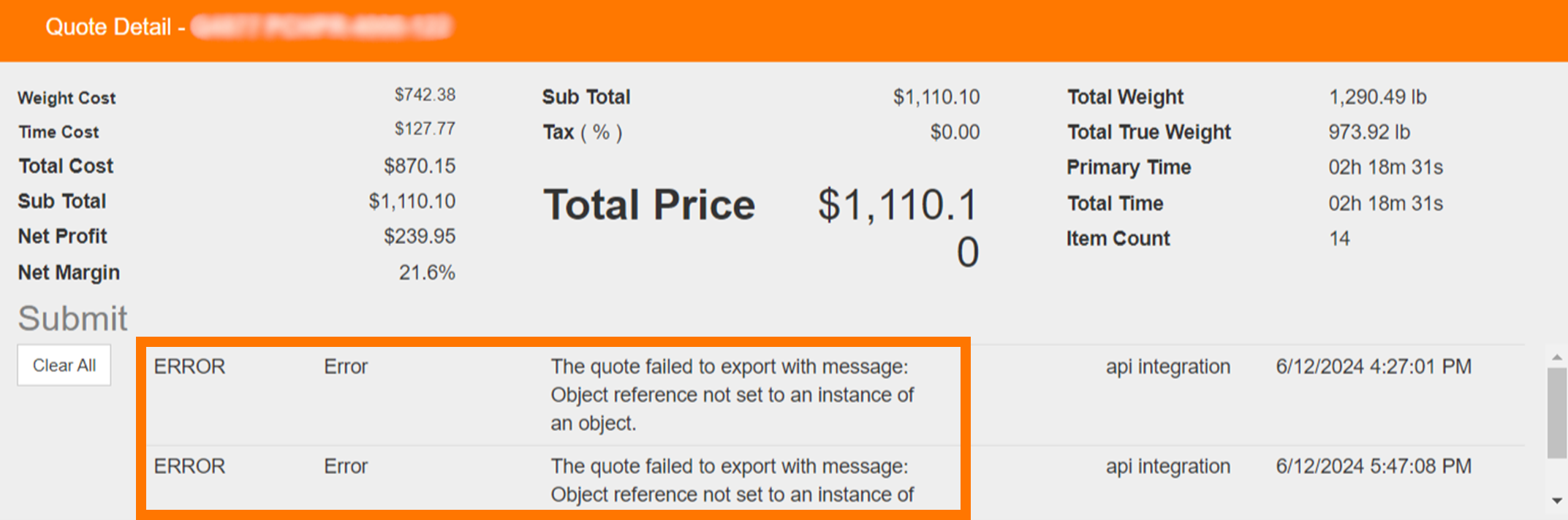Click the Submit section heading
Image resolution: width=1568 pixels, height=520 pixels.
[72, 318]
